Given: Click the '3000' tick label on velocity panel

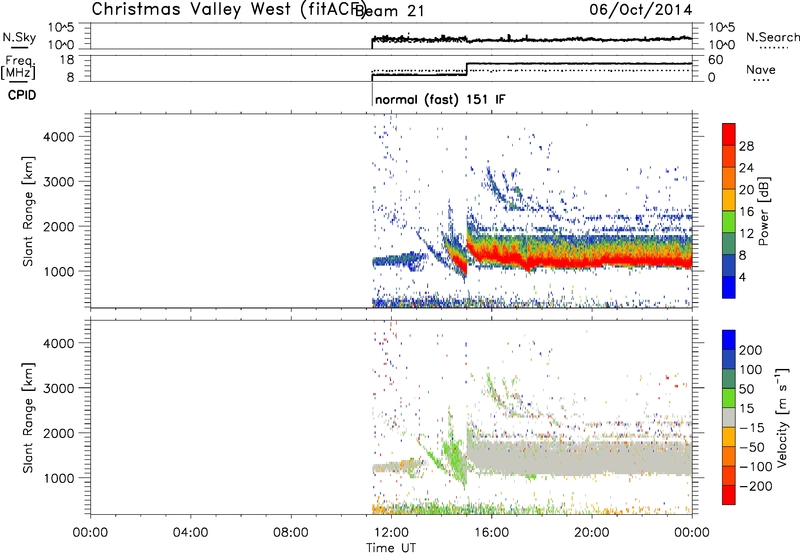Looking at the screenshot, I should 58,388.
